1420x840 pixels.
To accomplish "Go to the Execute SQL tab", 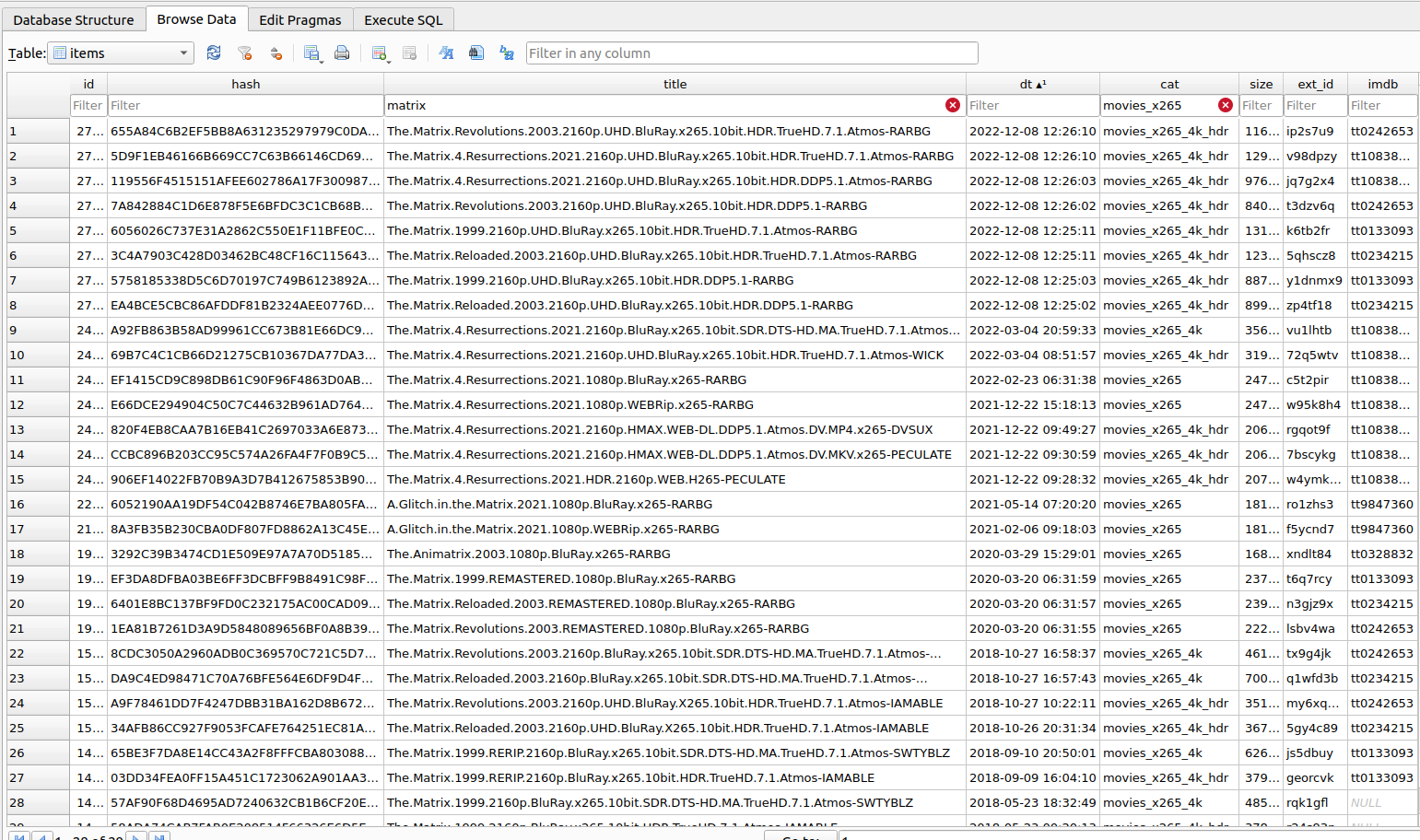I will pyautogui.click(x=404, y=19).
